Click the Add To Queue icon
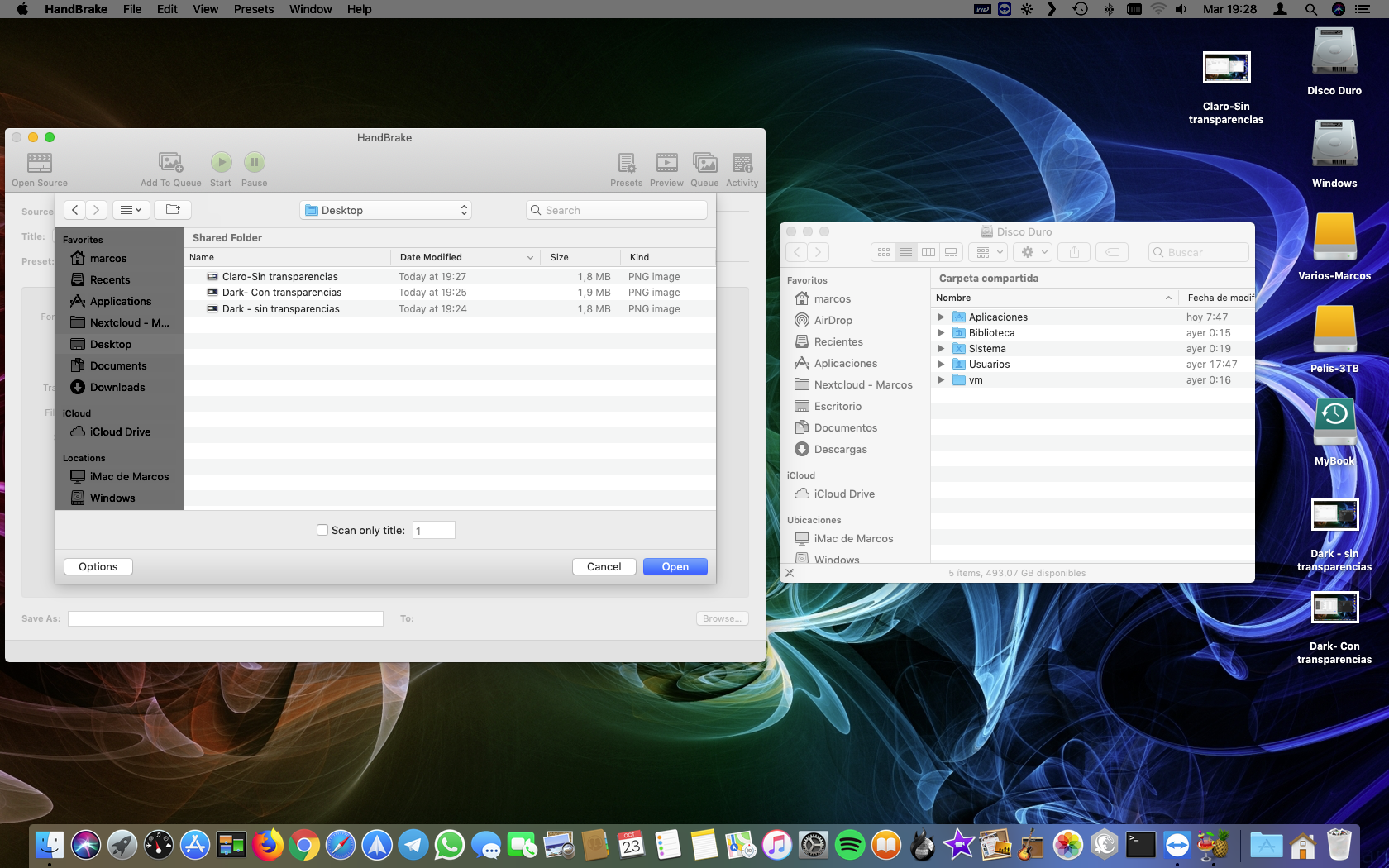Screen dimensions: 1389x868 pyautogui.click(x=170, y=163)
